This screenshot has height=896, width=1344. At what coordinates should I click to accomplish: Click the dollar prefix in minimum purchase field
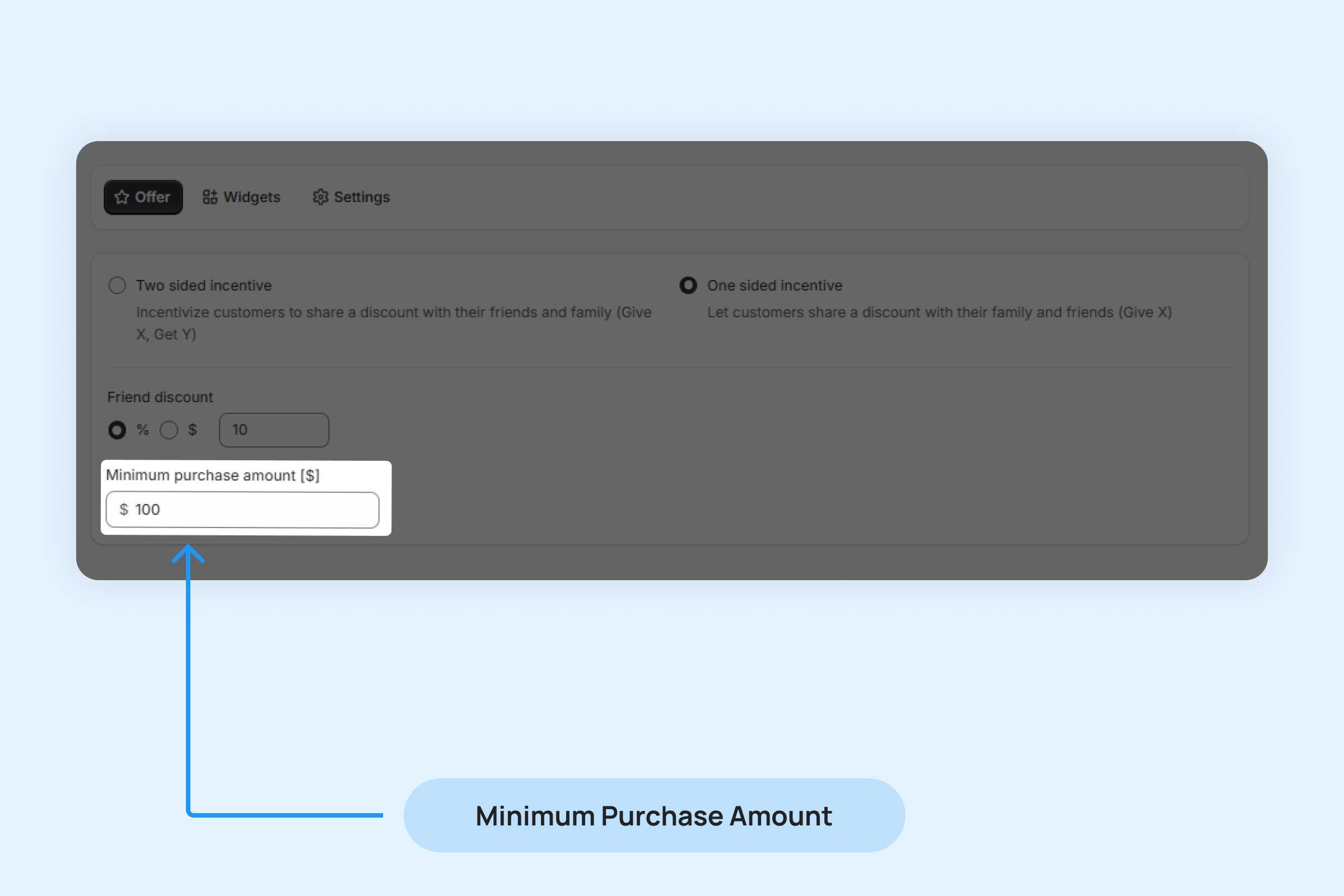pyautogui.click(x=123, y=509)
